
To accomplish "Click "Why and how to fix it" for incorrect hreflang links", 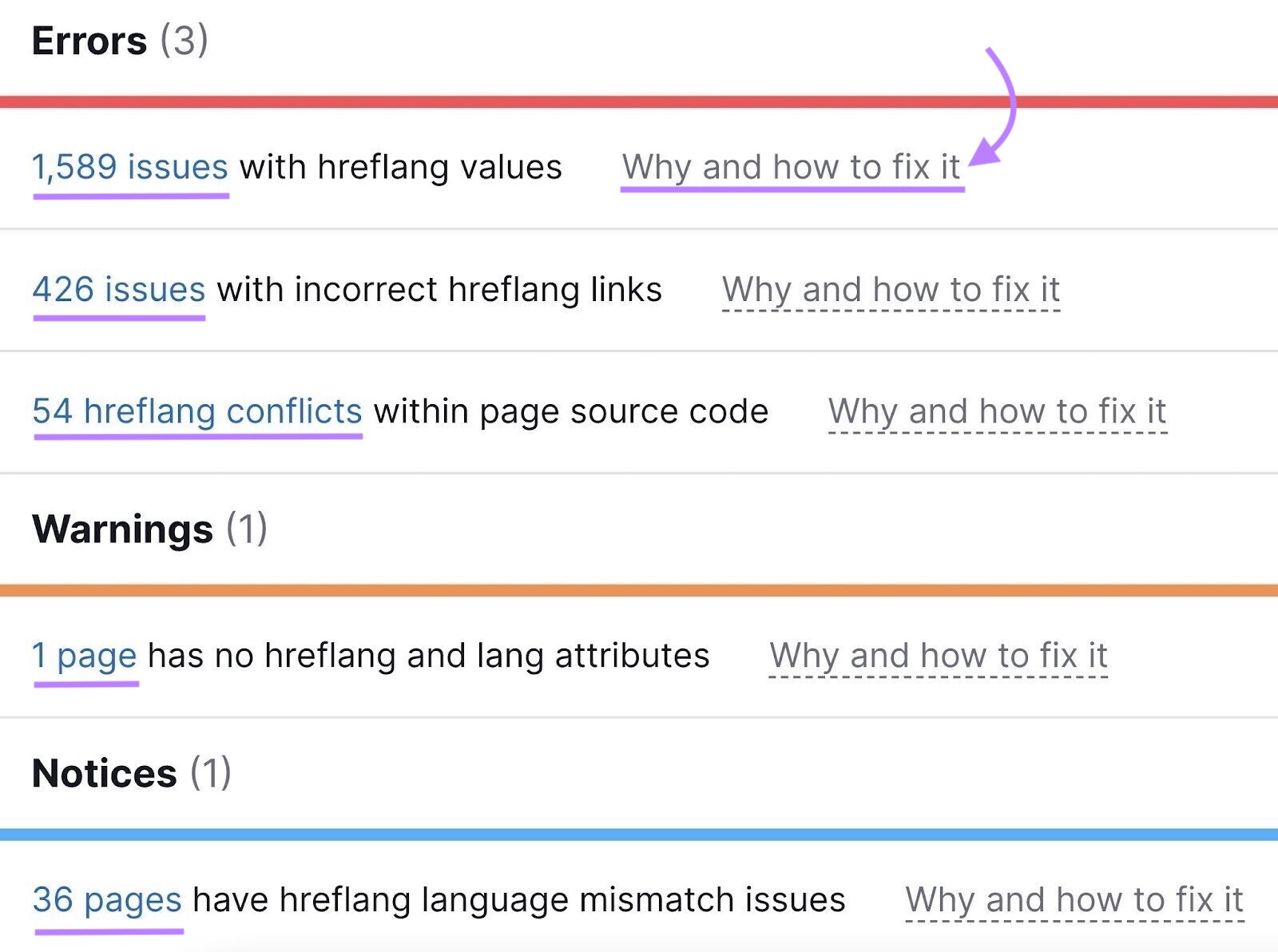I will point(891,289).
